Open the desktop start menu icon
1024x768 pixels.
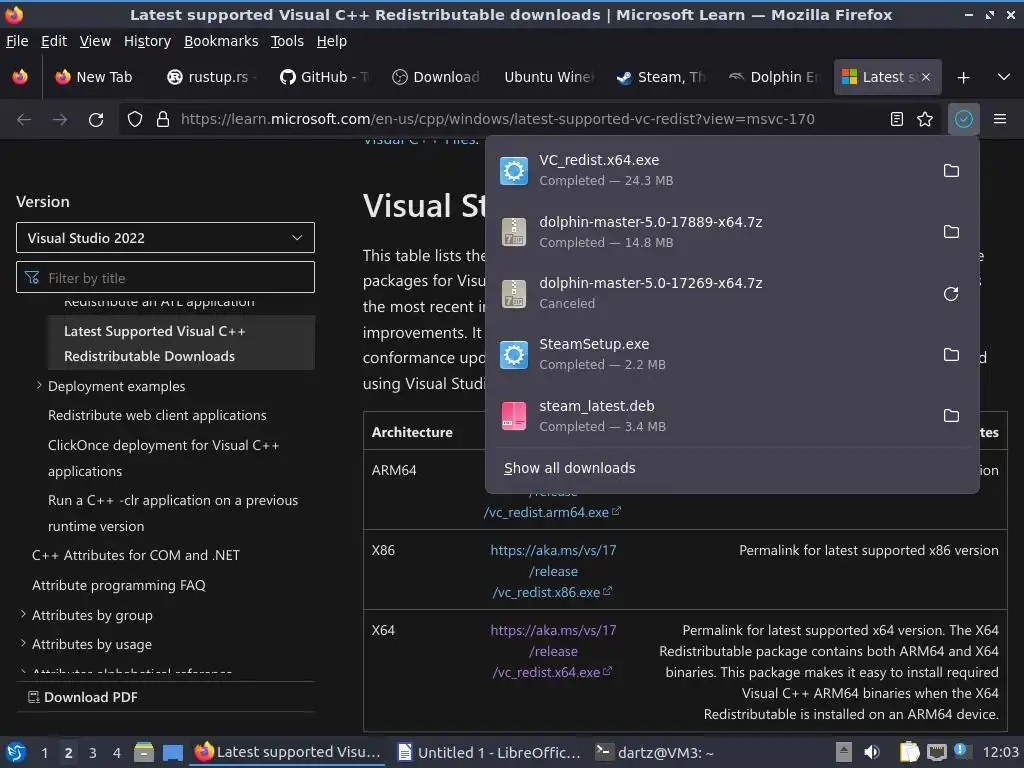(x=16, y=752)
